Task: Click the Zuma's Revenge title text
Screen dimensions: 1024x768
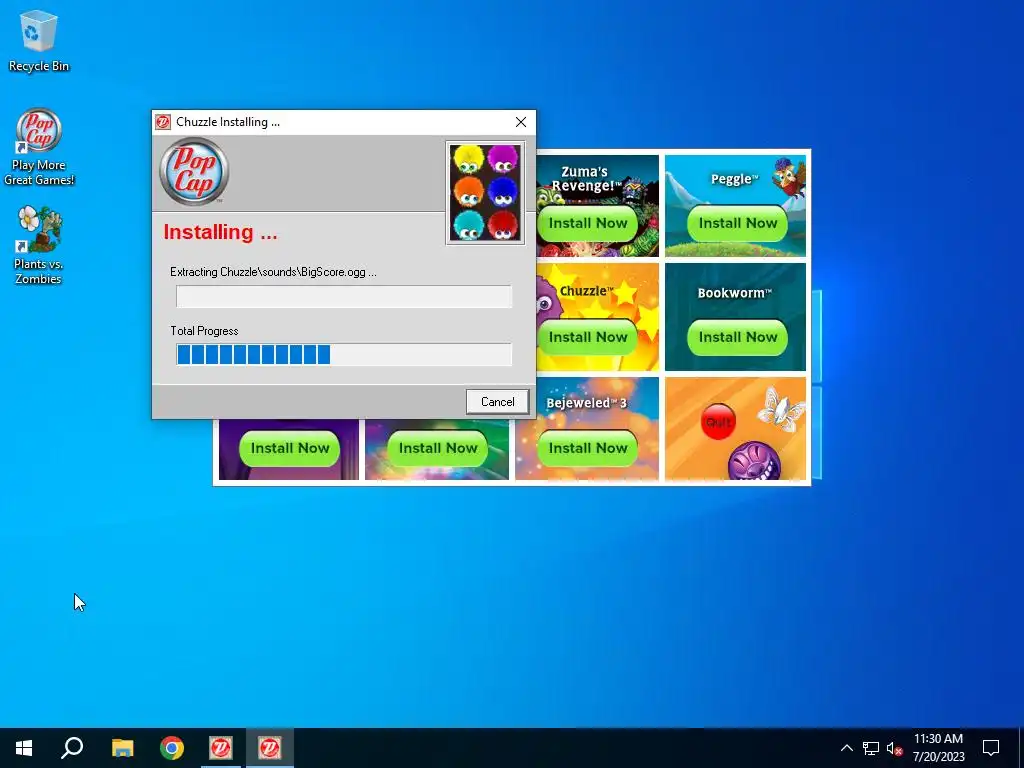Action: (x=584, y=178)
